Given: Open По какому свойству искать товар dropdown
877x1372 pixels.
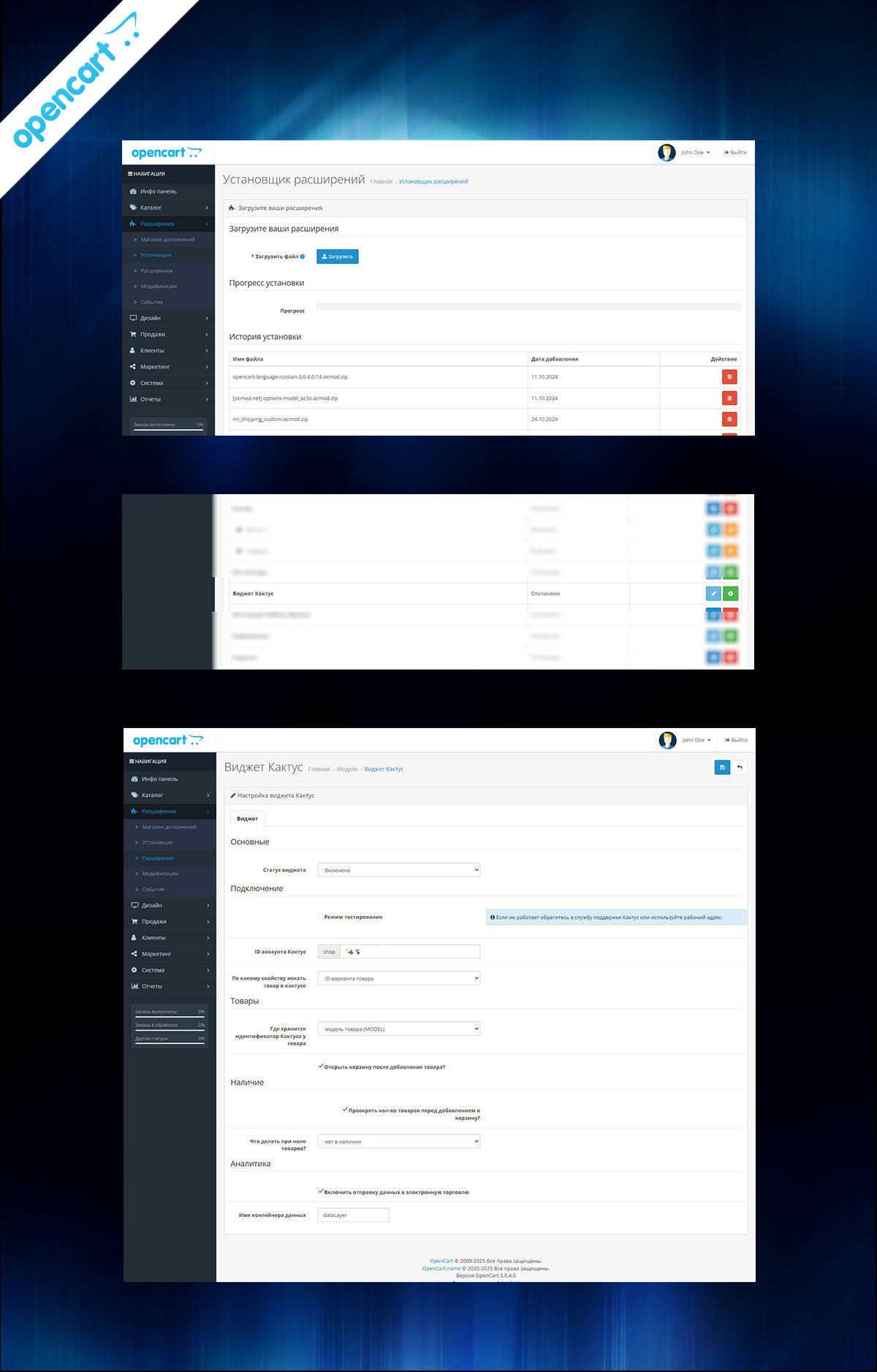Looking at the screenshot, I should (x=399, y=978).
